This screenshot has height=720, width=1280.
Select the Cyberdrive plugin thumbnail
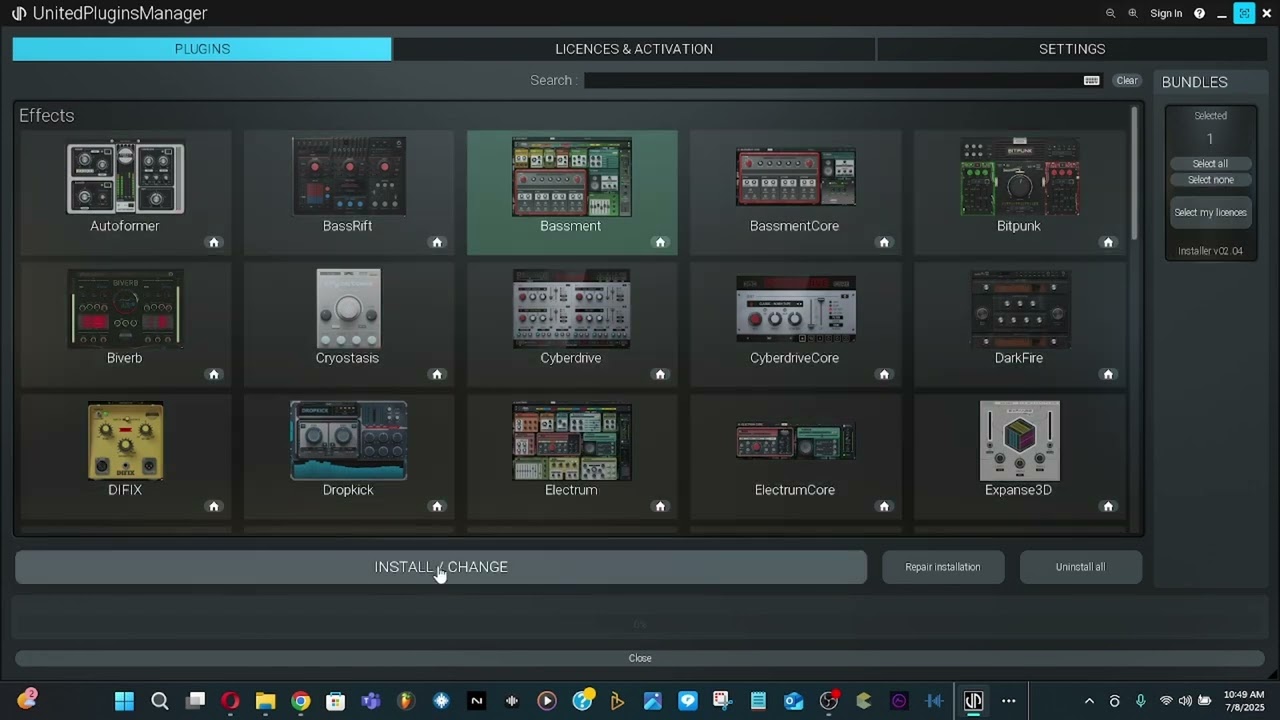click(x=572, y=309)
